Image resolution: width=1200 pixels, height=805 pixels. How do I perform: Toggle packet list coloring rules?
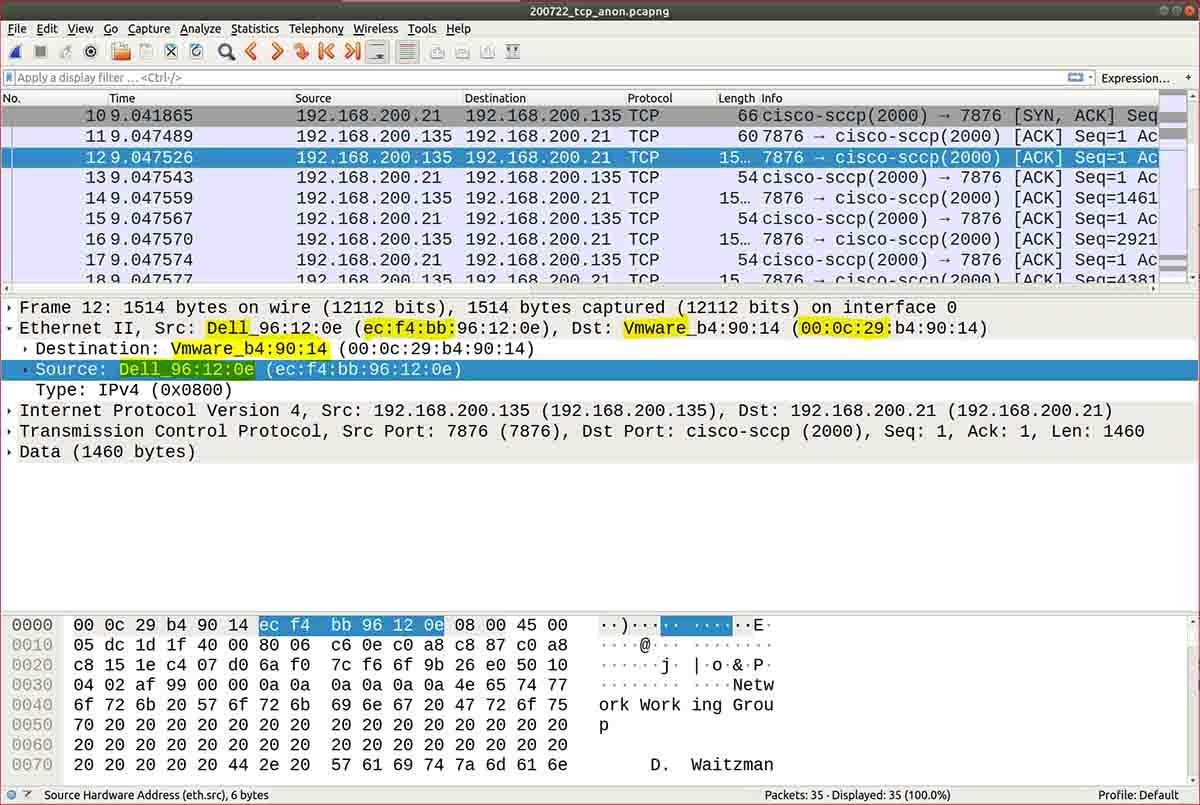point(407,52)
